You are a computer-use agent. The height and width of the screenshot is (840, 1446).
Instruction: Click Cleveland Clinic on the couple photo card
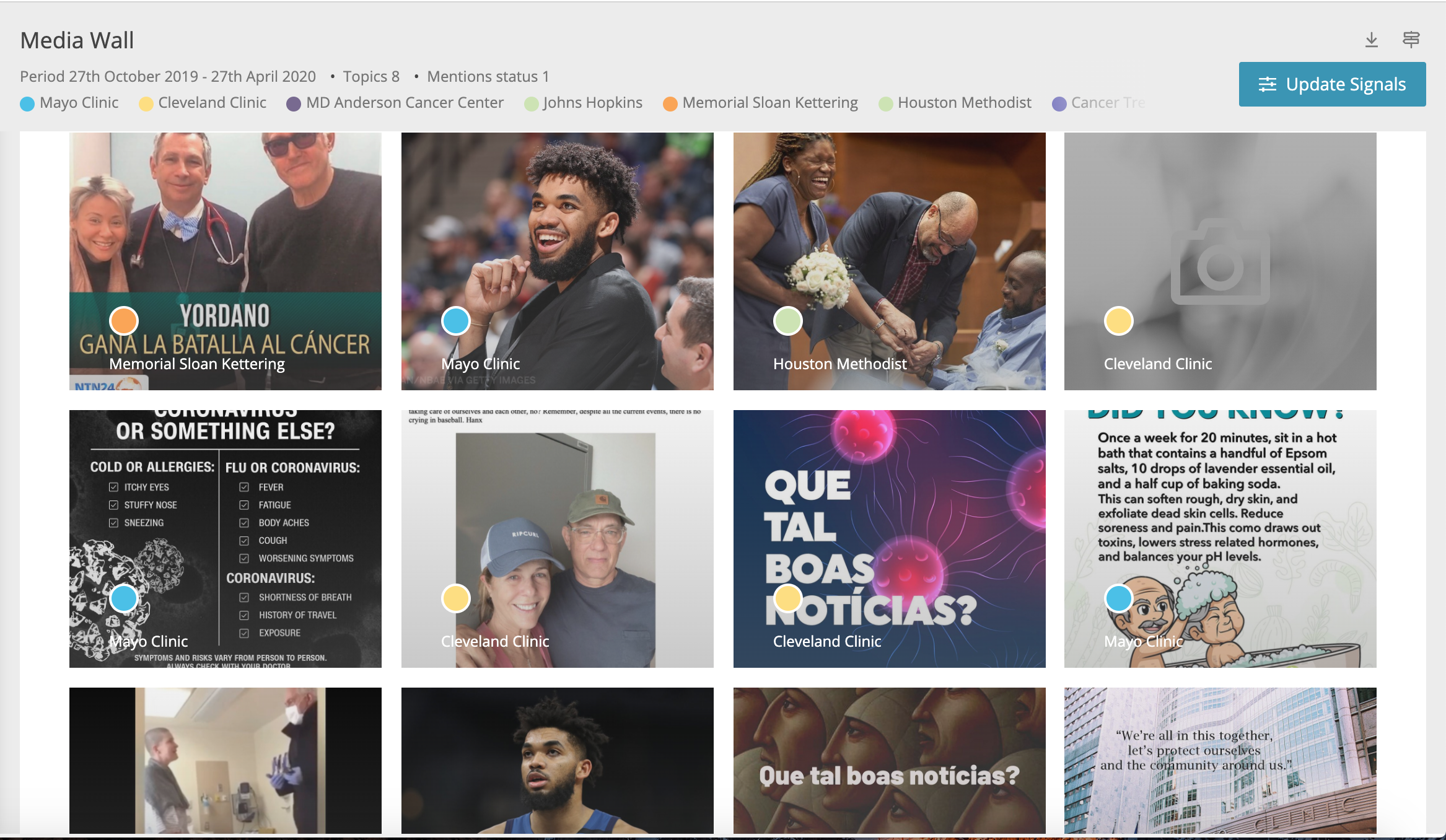(x=495, y=642)
